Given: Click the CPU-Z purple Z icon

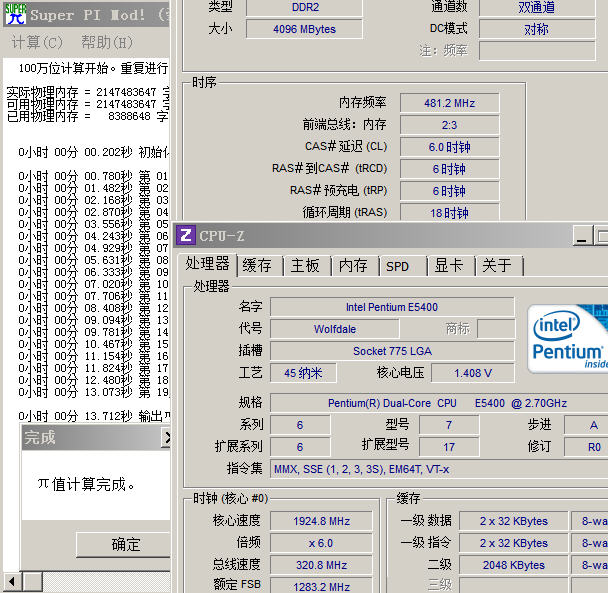Looking at the screenshot, I should tap(186, 235).
